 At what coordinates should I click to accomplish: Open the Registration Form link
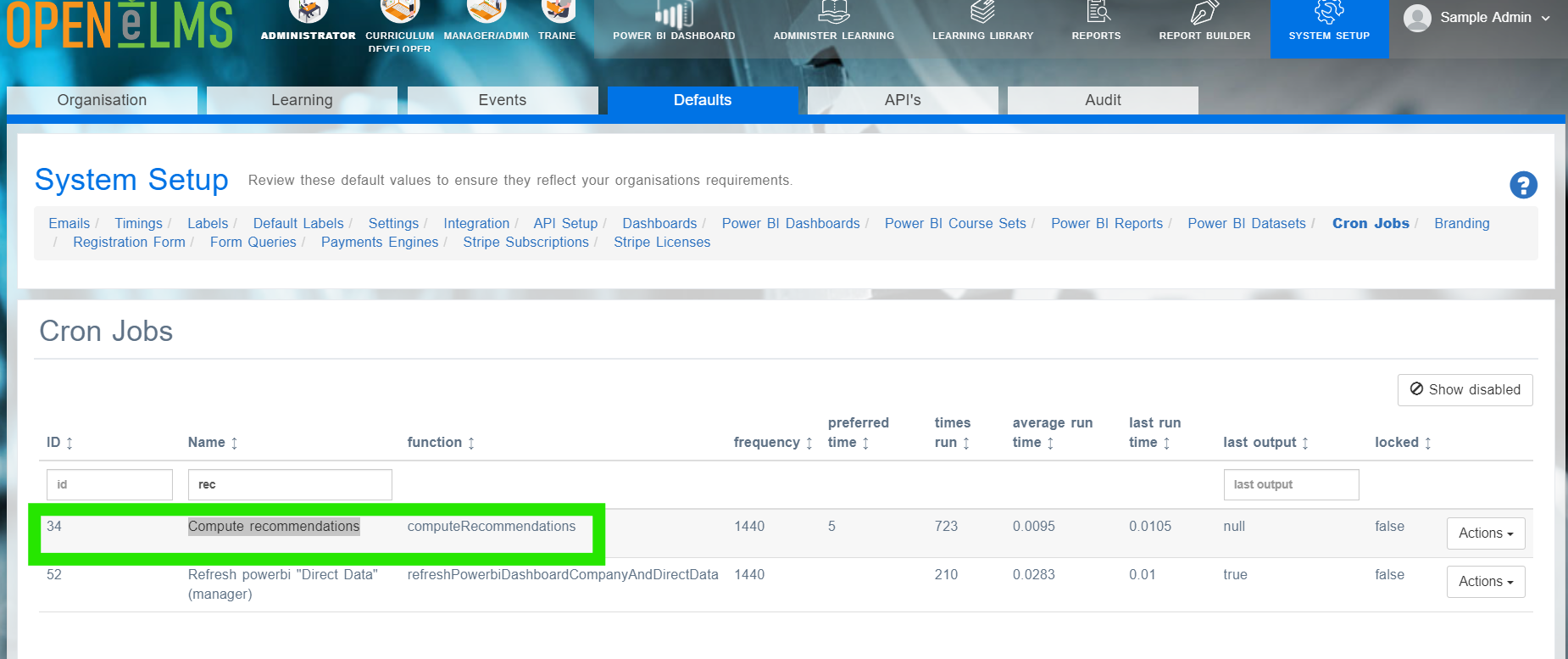(129, 243)
